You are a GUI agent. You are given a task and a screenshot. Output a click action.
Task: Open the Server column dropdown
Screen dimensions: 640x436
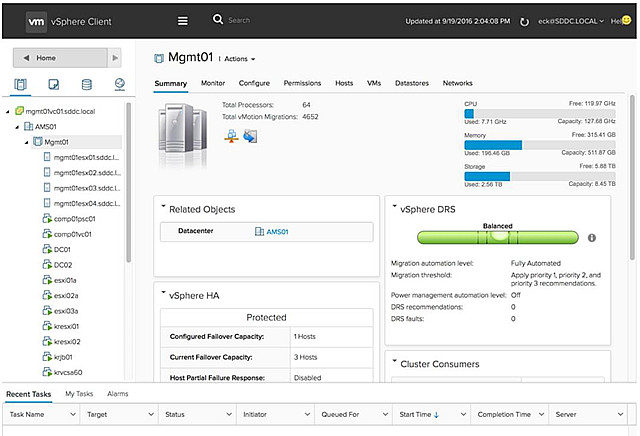(620, 414)
